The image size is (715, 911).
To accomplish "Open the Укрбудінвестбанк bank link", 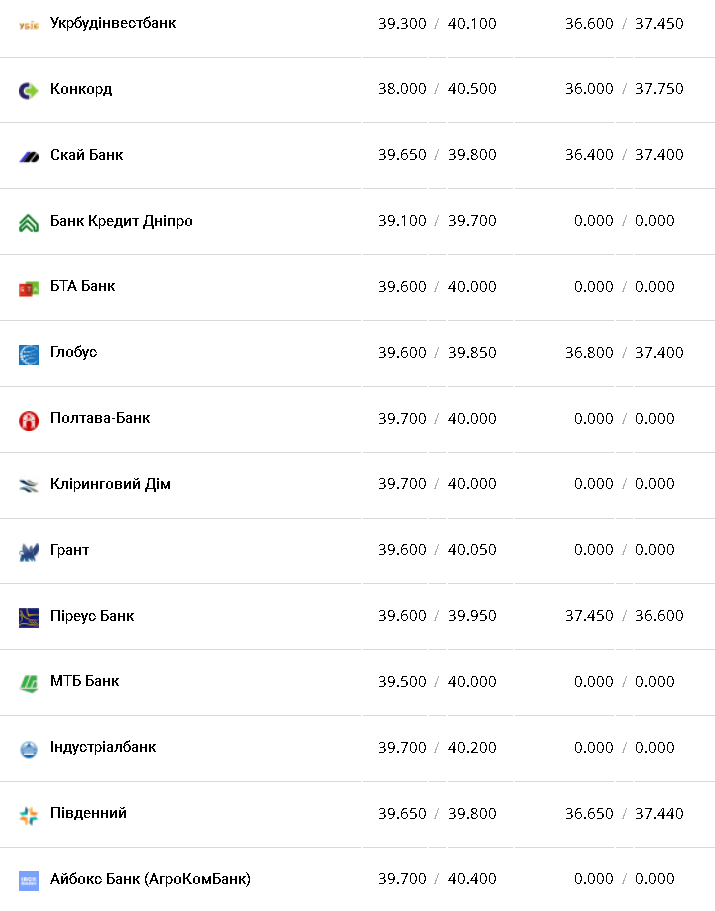I will tap(113, 23).
